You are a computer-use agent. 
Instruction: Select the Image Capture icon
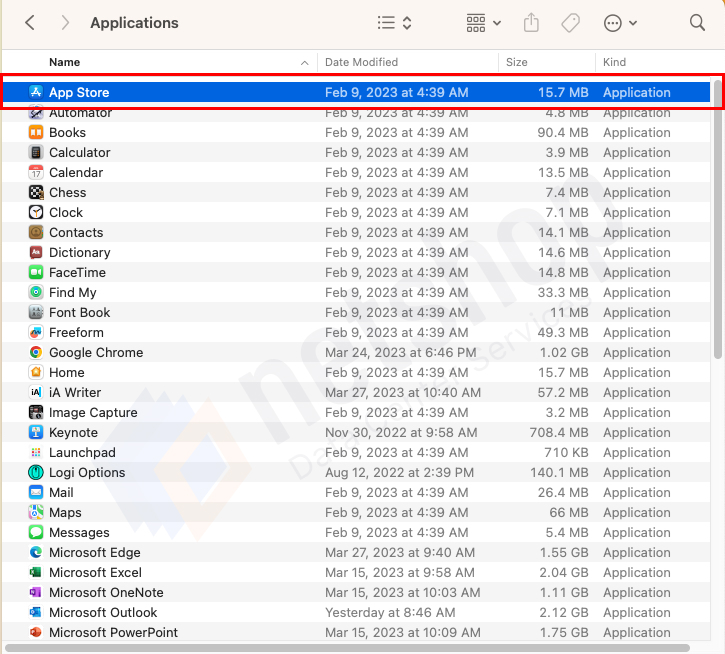[x=36, y=412]
